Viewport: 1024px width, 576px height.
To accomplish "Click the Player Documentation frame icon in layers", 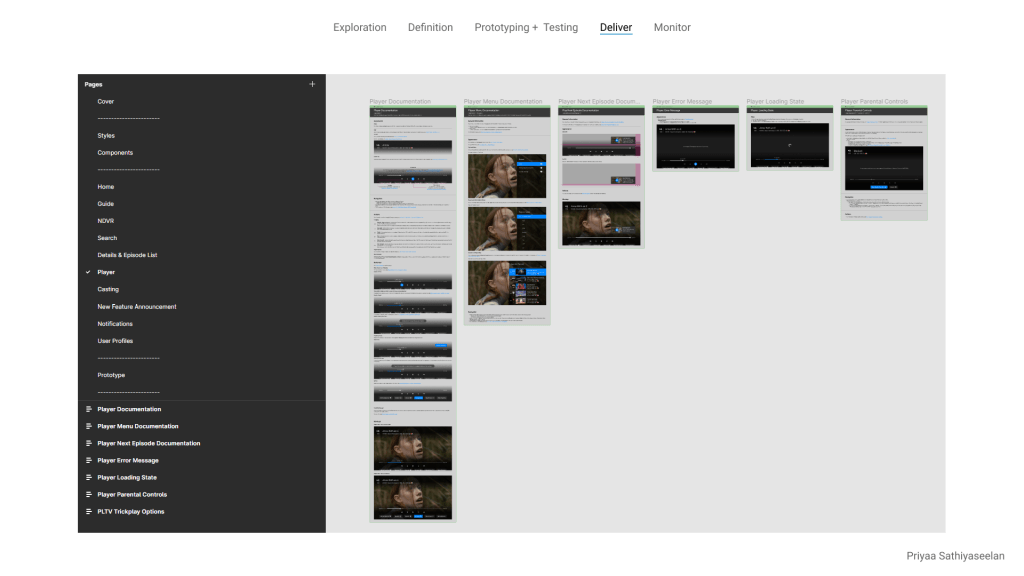I will (88, 409).
